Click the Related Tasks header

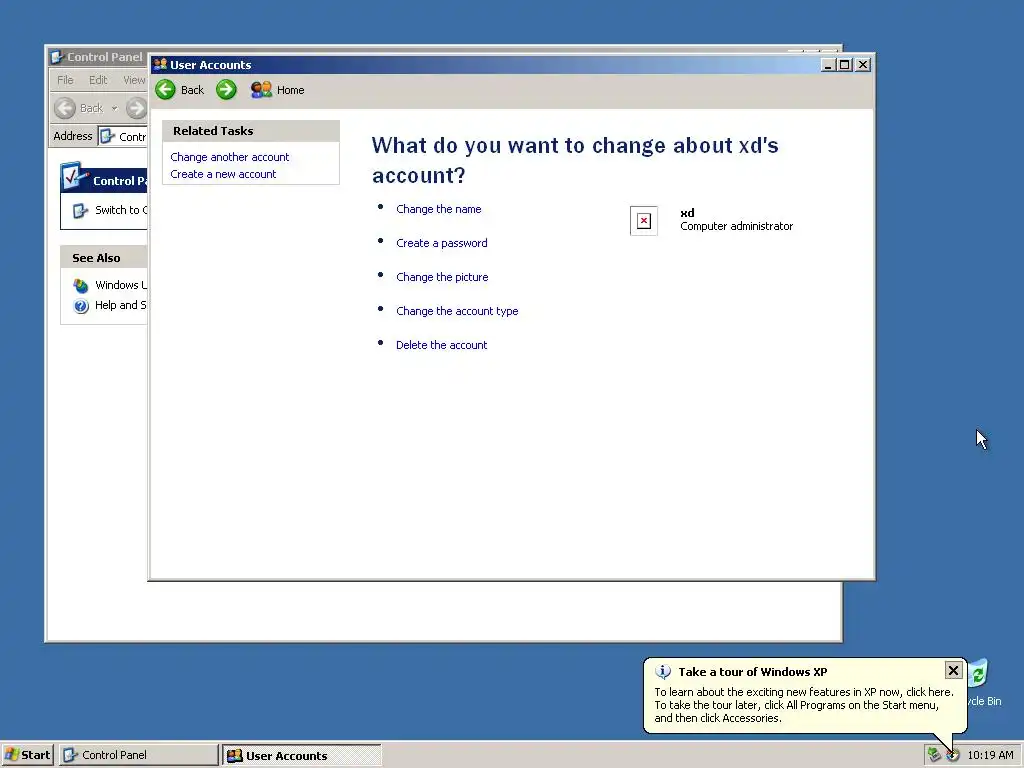point(251,131)
